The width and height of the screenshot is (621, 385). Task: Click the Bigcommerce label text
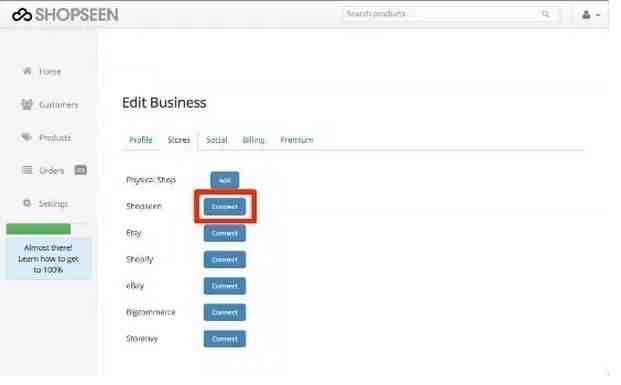pyautogui.click(x=151, y=312)
